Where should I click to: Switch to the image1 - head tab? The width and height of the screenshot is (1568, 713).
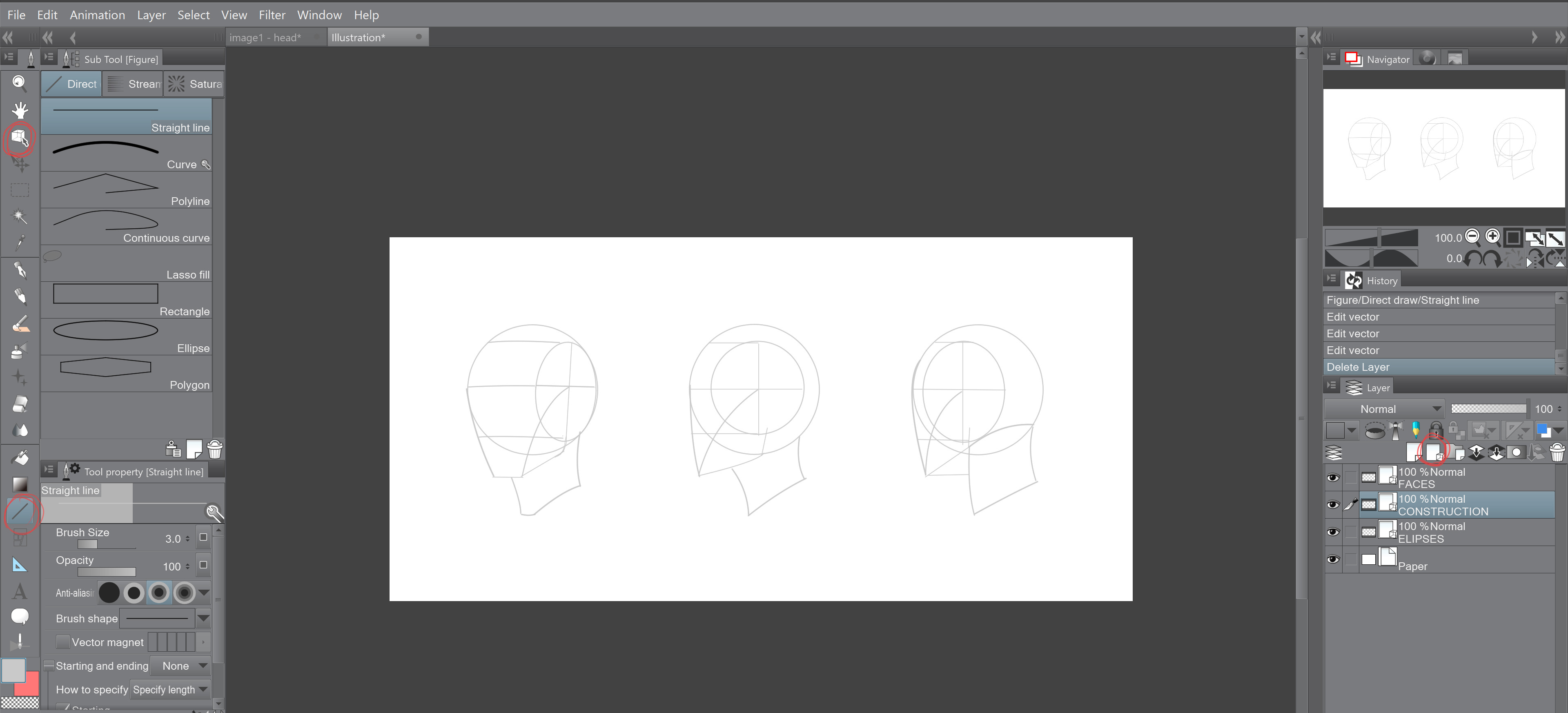(x=265, y=37)
